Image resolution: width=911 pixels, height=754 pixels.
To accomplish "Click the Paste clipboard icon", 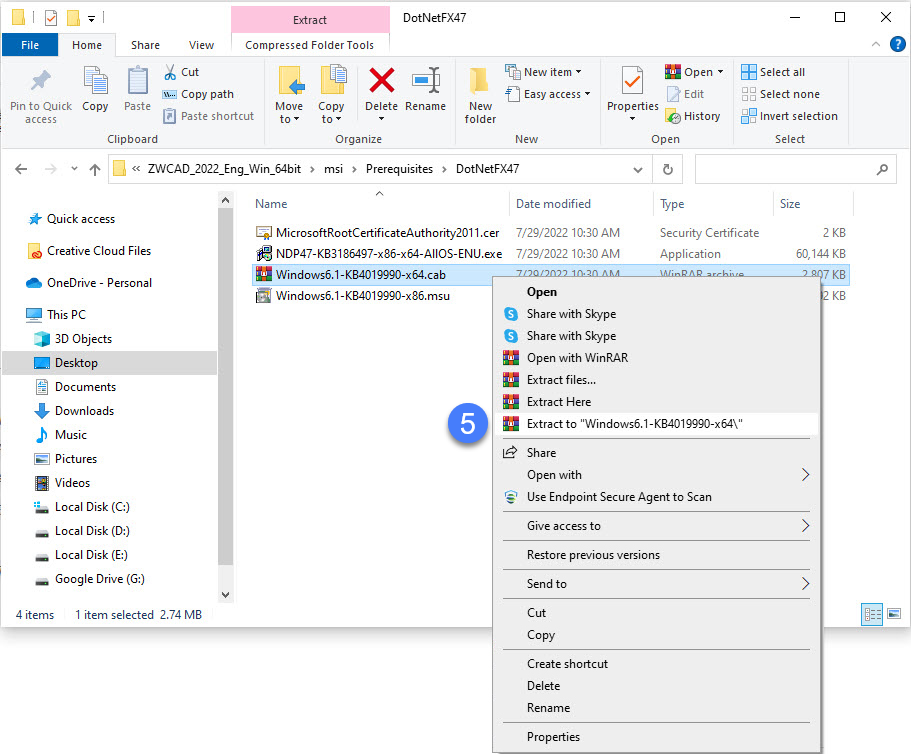I will tap(138, 80).
